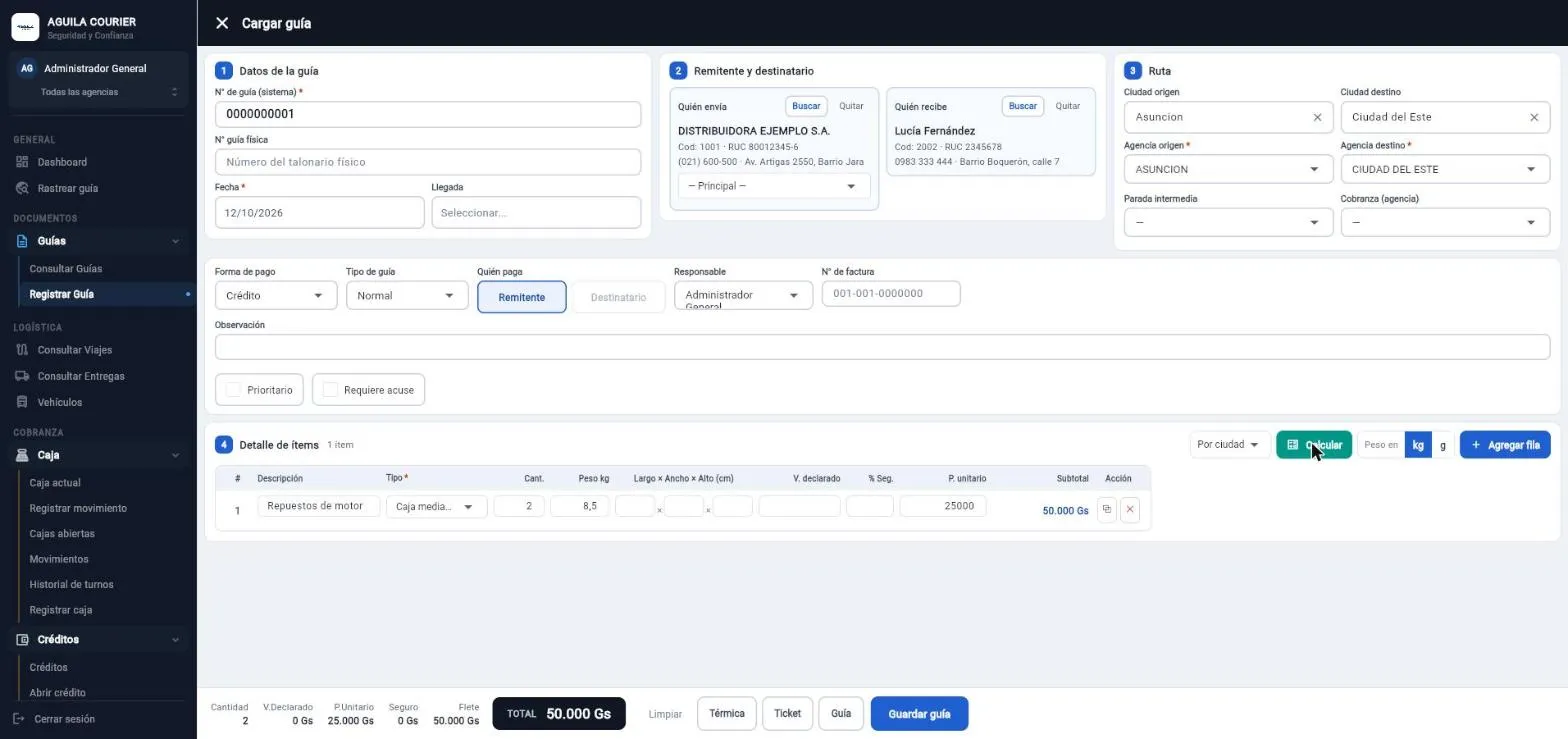The width and height of the screenshot is (1568, 739).
Task: Click the Vehículos icon in sidebar
Action: pyautogui.click(x=22, y=402)
